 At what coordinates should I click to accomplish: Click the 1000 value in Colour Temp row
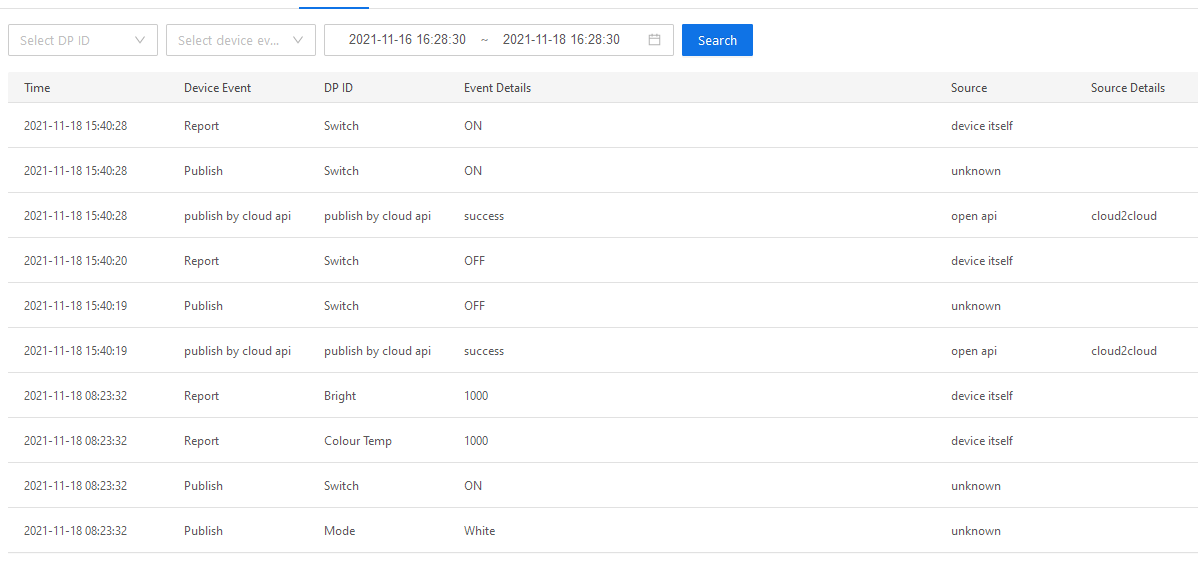point(476,441)
